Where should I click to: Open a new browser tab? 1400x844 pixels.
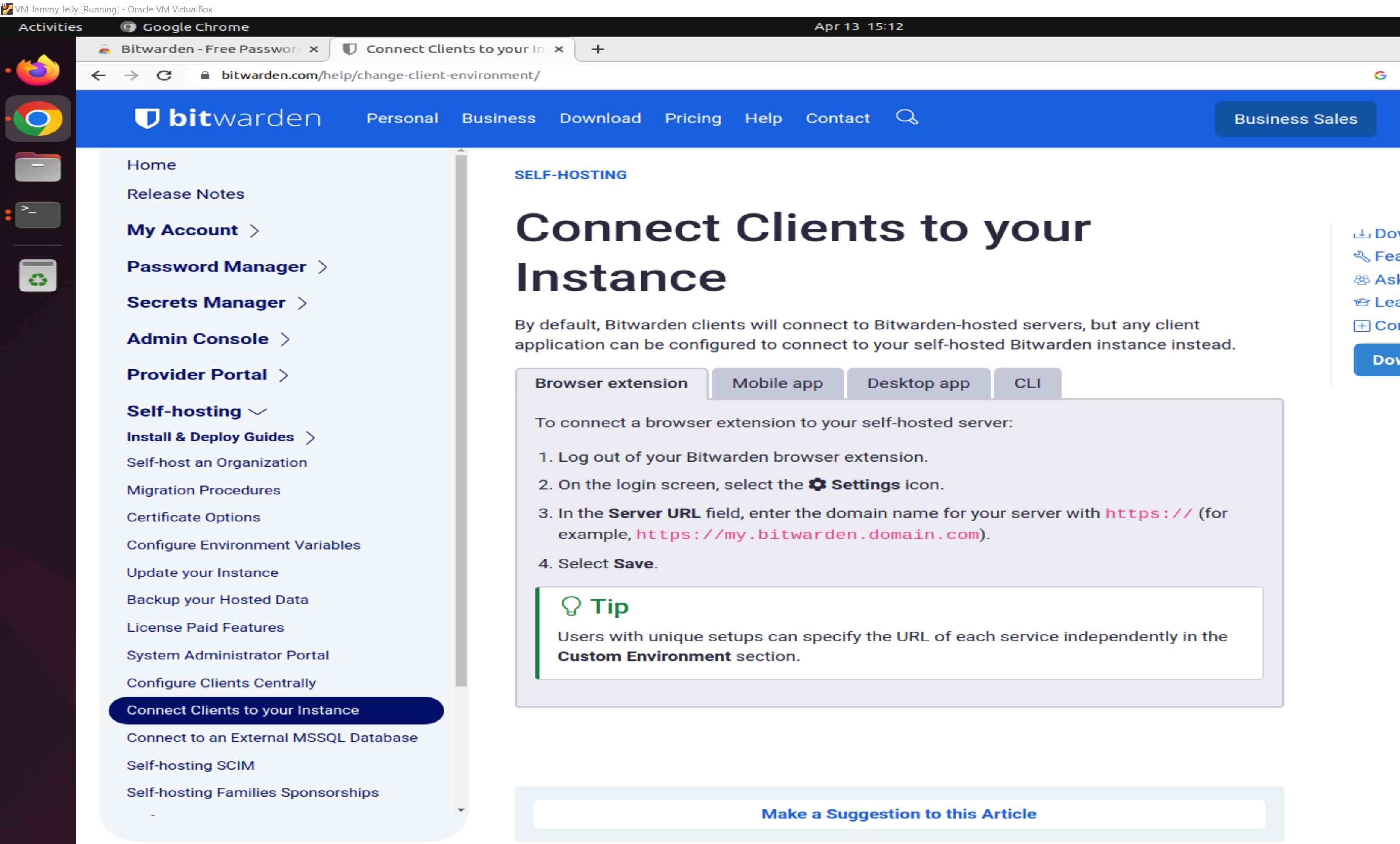(x=597, y=50)
